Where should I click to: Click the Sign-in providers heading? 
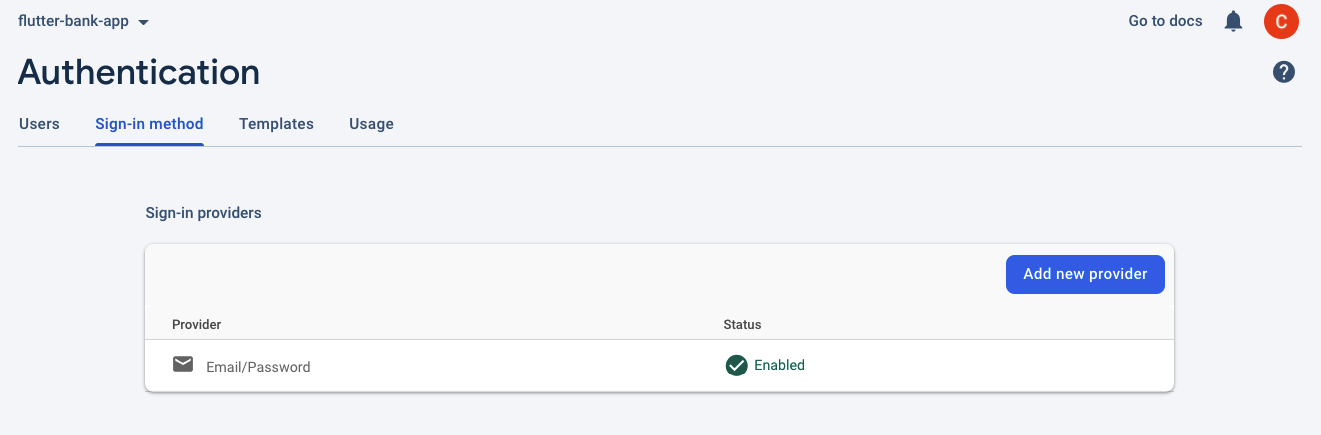tap(203, 213)
